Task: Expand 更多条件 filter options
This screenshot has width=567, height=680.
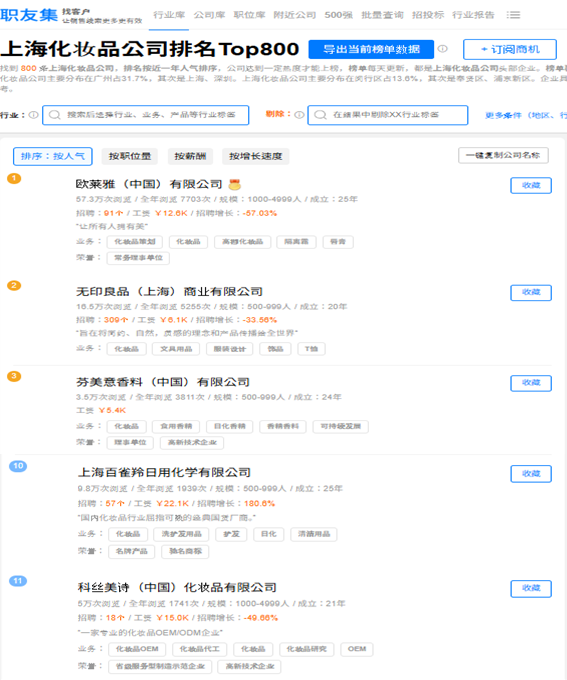Action: 525,115
